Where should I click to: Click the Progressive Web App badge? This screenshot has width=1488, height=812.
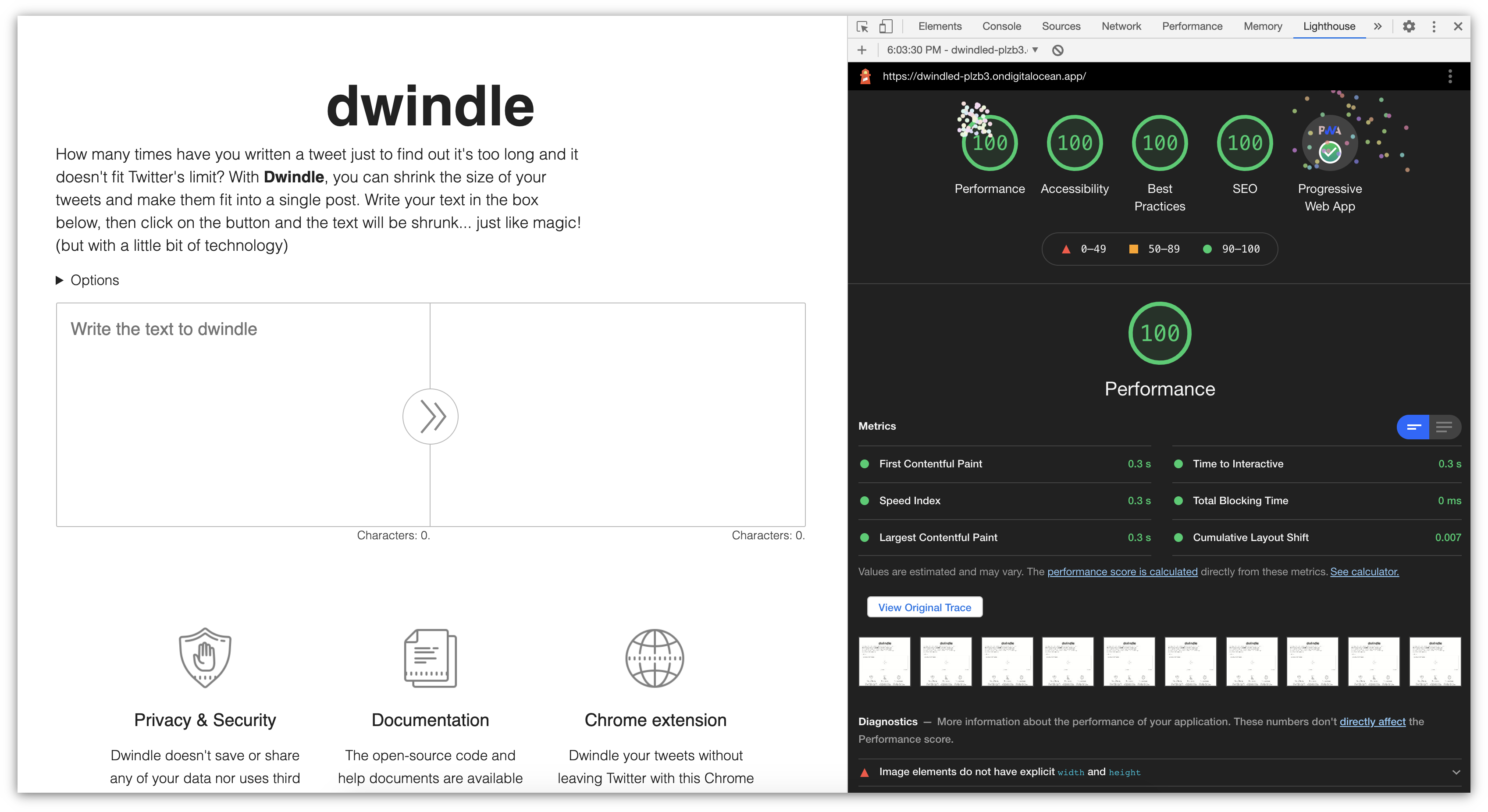pyautogui.click(x=1329, y=143)
